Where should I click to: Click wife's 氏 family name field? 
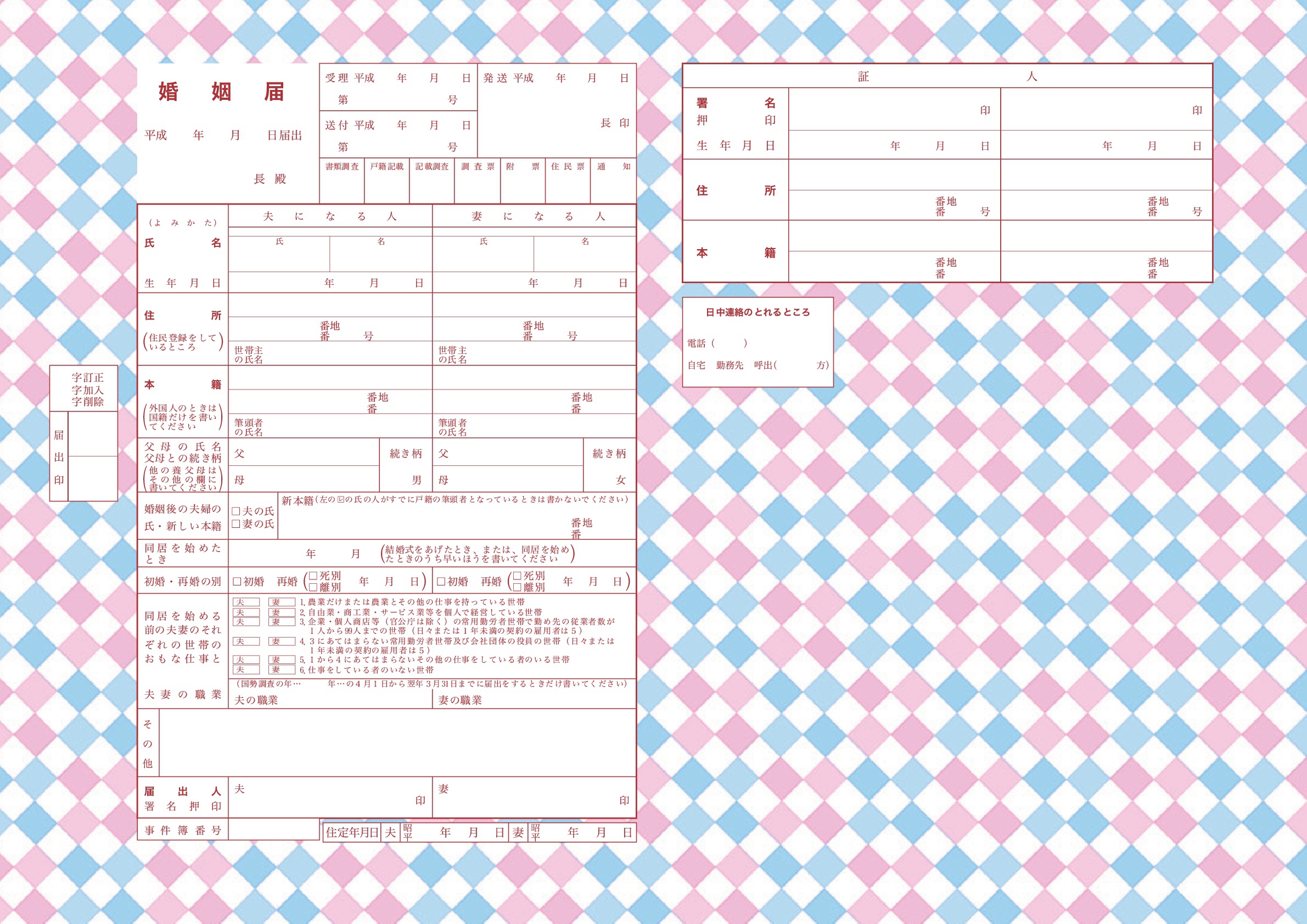483,253
